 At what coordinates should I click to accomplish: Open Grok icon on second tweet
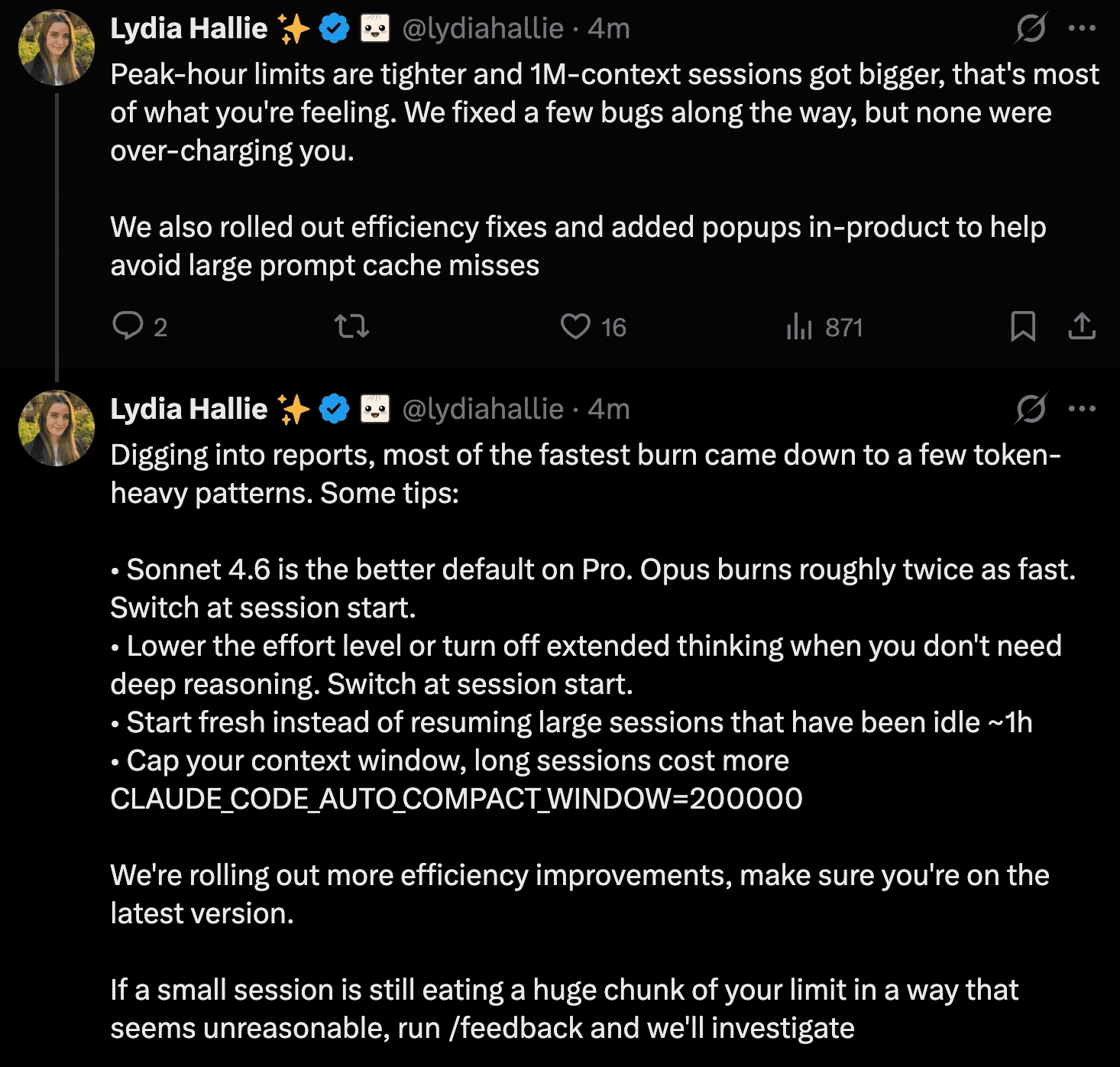coord(1031,409)
